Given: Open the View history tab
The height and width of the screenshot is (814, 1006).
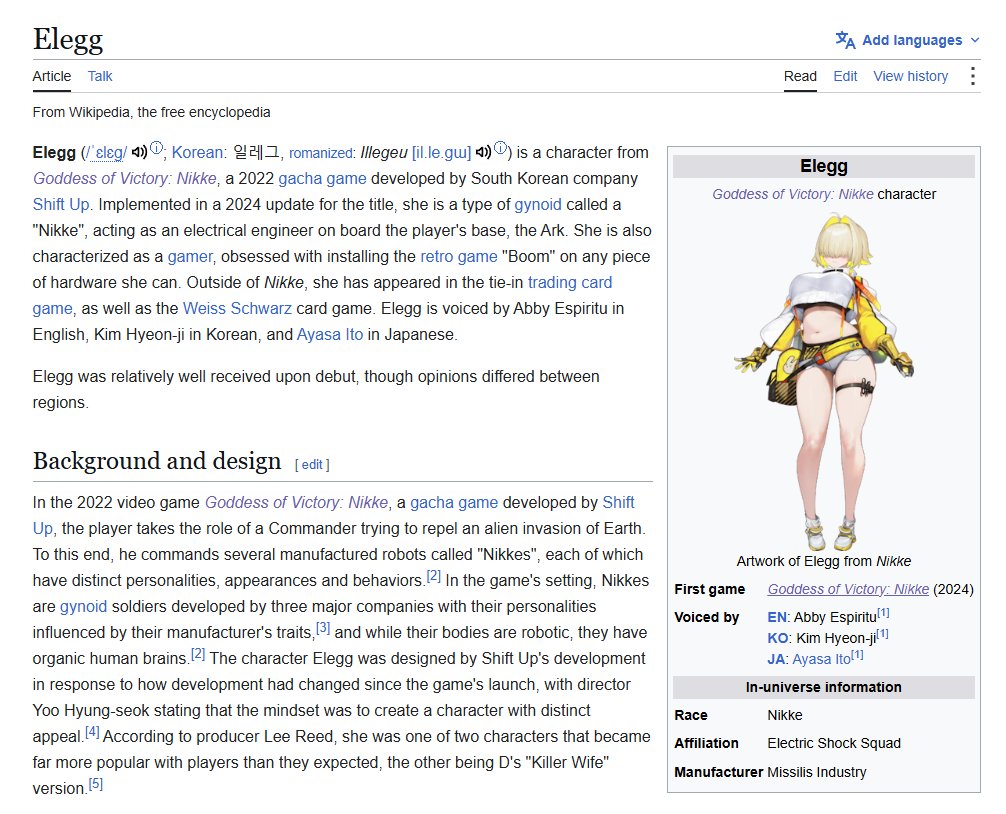Looking at the screenshot, I should tap(910, 76).
